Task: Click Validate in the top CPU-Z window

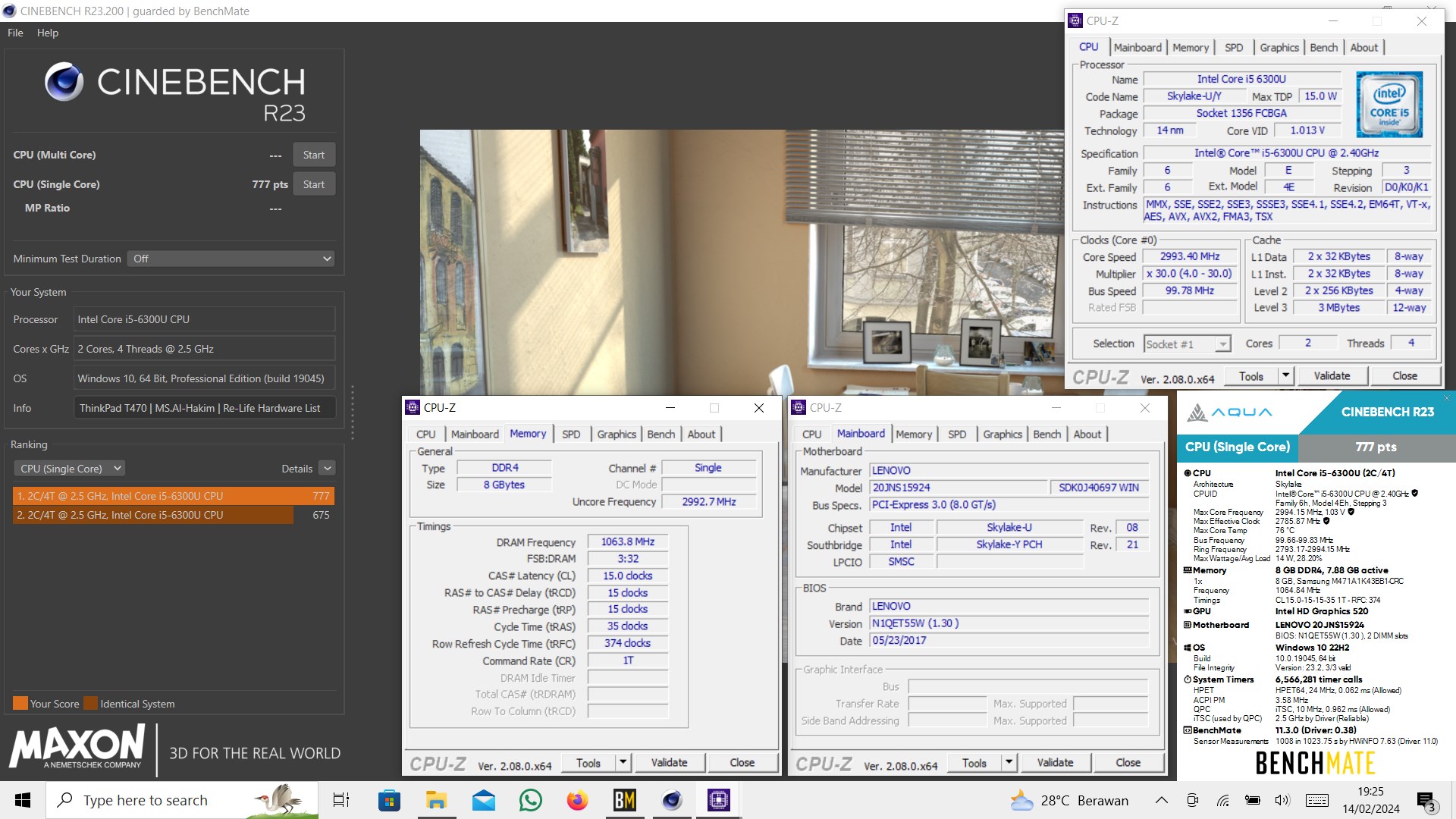Action: pos(1332,375)
